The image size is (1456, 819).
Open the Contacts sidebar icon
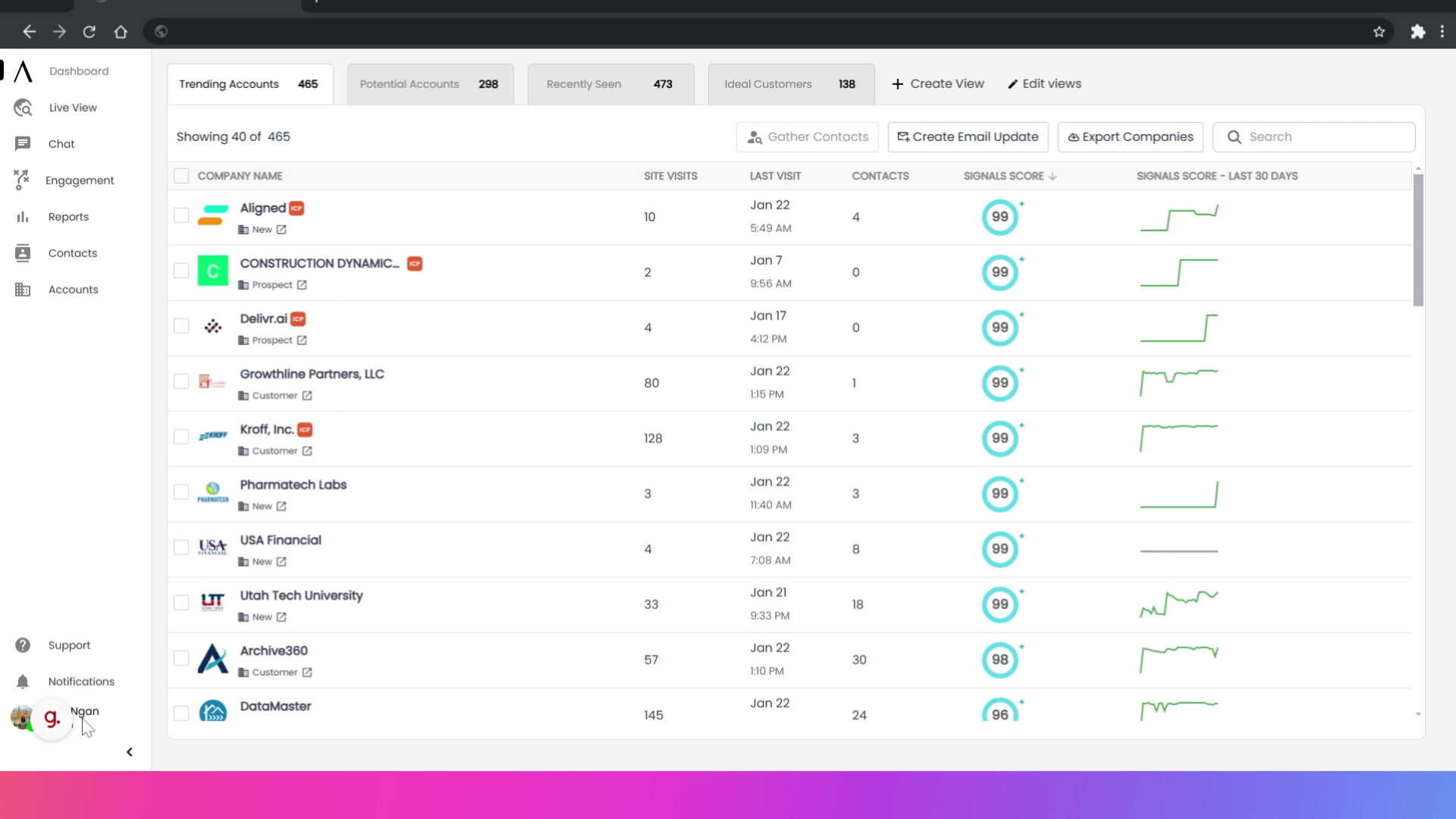23,253
